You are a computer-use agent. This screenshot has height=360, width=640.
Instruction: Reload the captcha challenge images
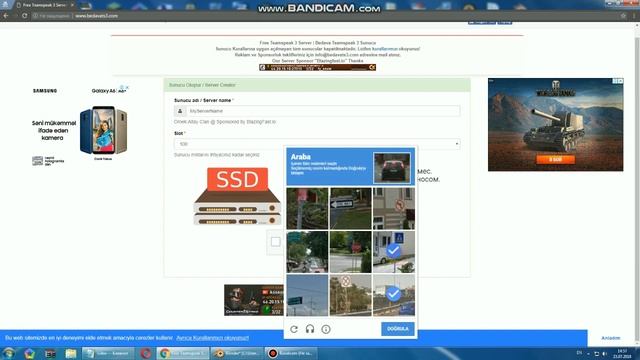click(294, 329)
